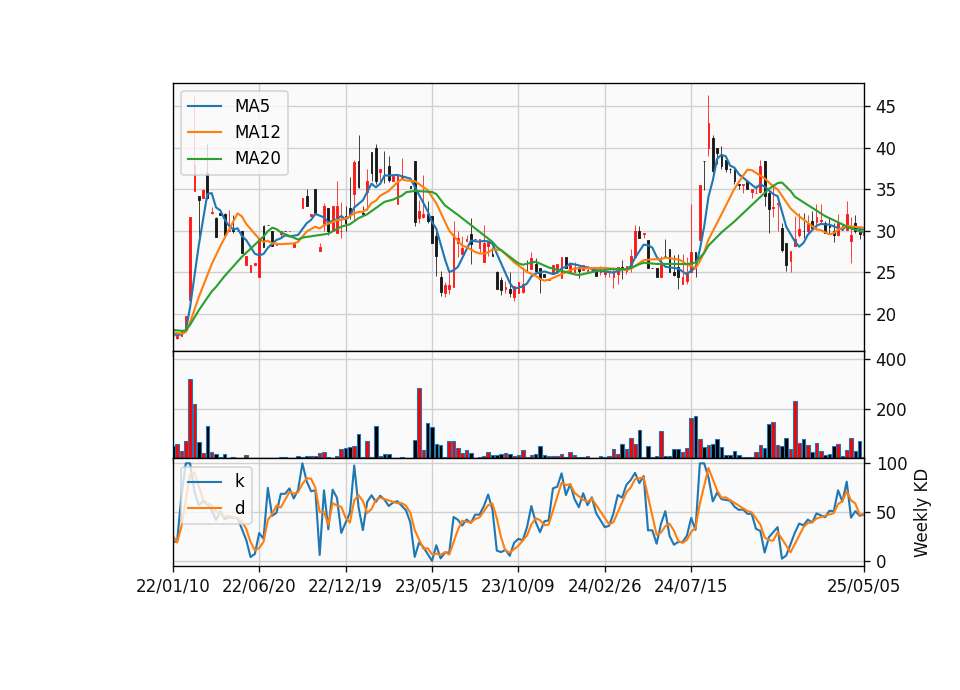960x690 pixels.
Task: Click the price axis tick 30
Action: pyautogui.click(x=885, y=231)
